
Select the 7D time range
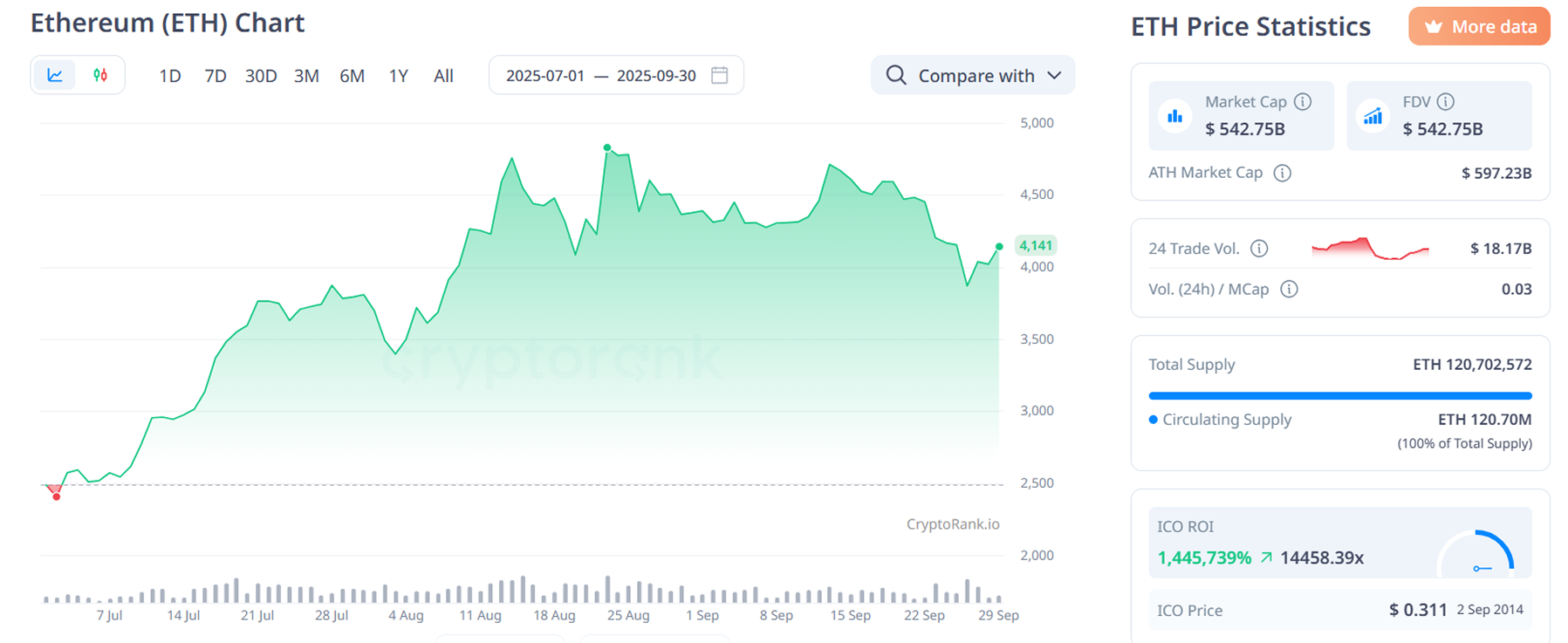(x=215, y=76)
